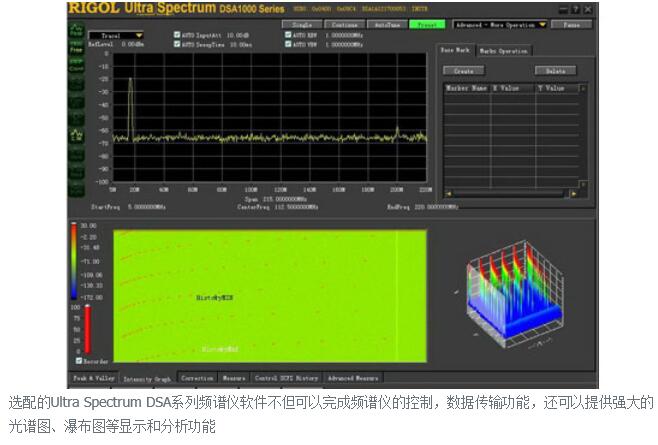The width and height of the screenshot is (658, 445).
Task: Disable AUTO InputAtt checkbox
Action: coord(178,35)
